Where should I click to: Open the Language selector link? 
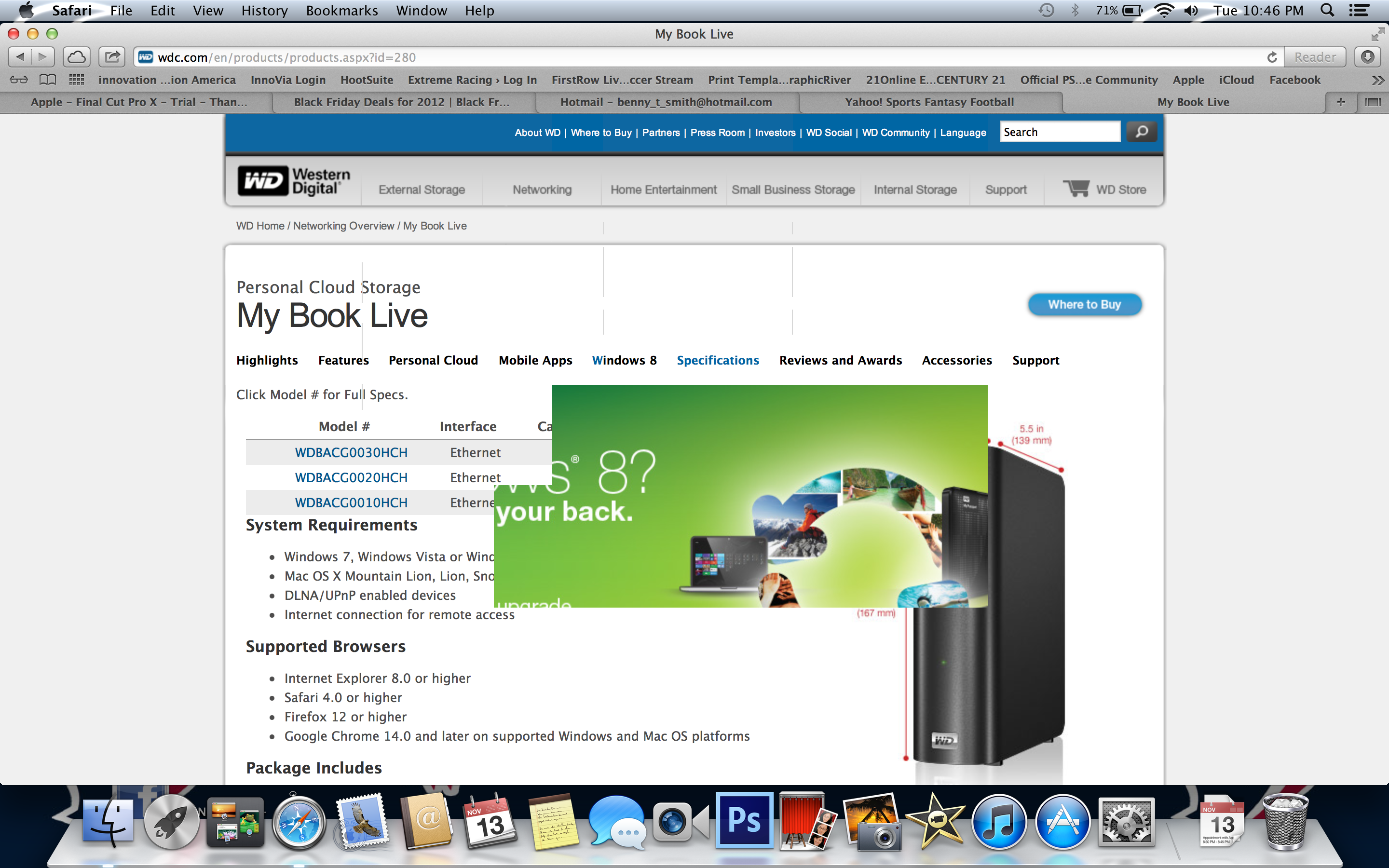(x=963, y=133)
